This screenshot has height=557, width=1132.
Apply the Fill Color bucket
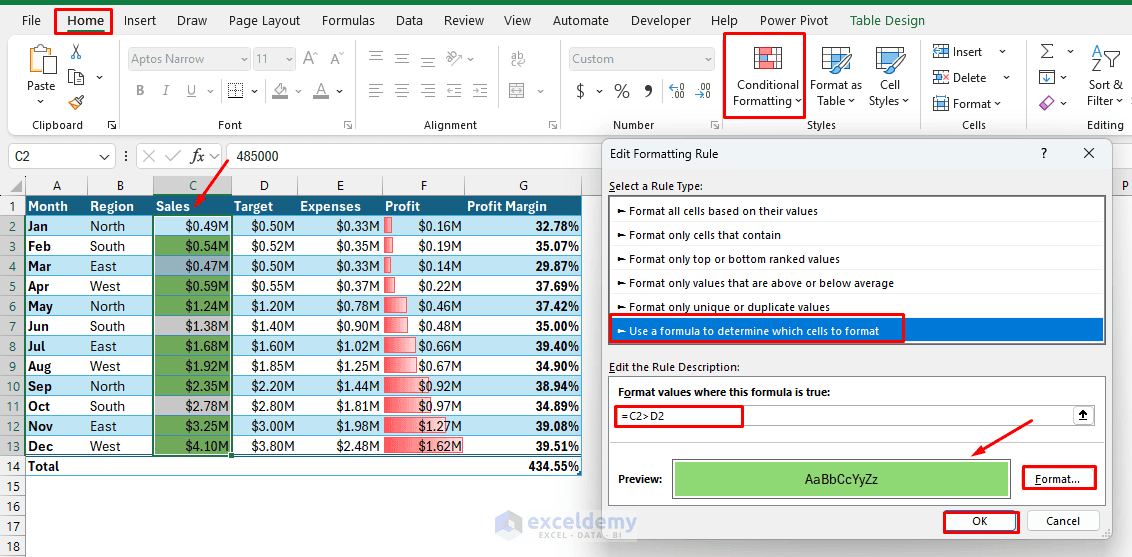click(x=280, y=91)
